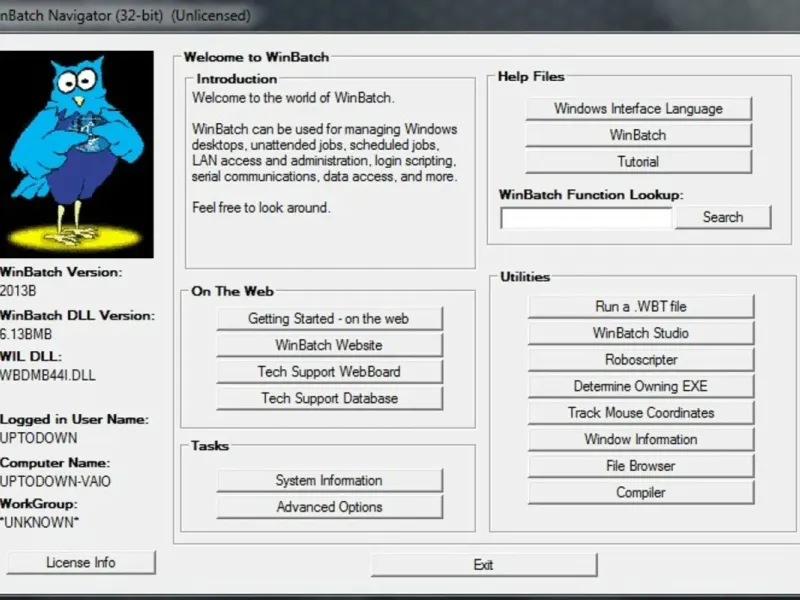Click the WinBatch Navigator window title bar
The width and height of the screenshot is (800, 600).
click(400, 15)
